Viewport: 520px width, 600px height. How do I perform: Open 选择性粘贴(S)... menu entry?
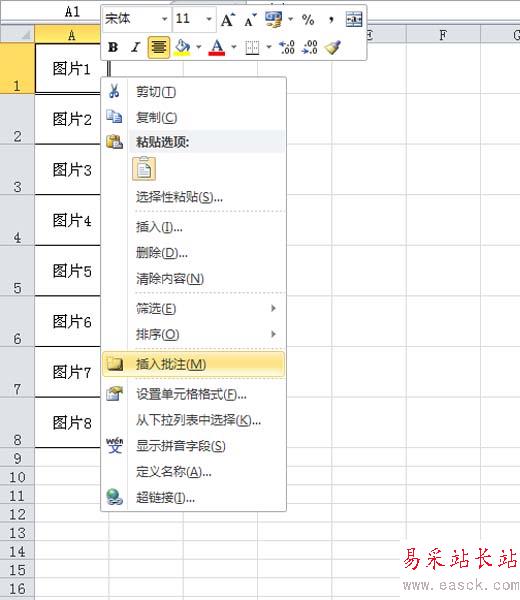point(194,197)
